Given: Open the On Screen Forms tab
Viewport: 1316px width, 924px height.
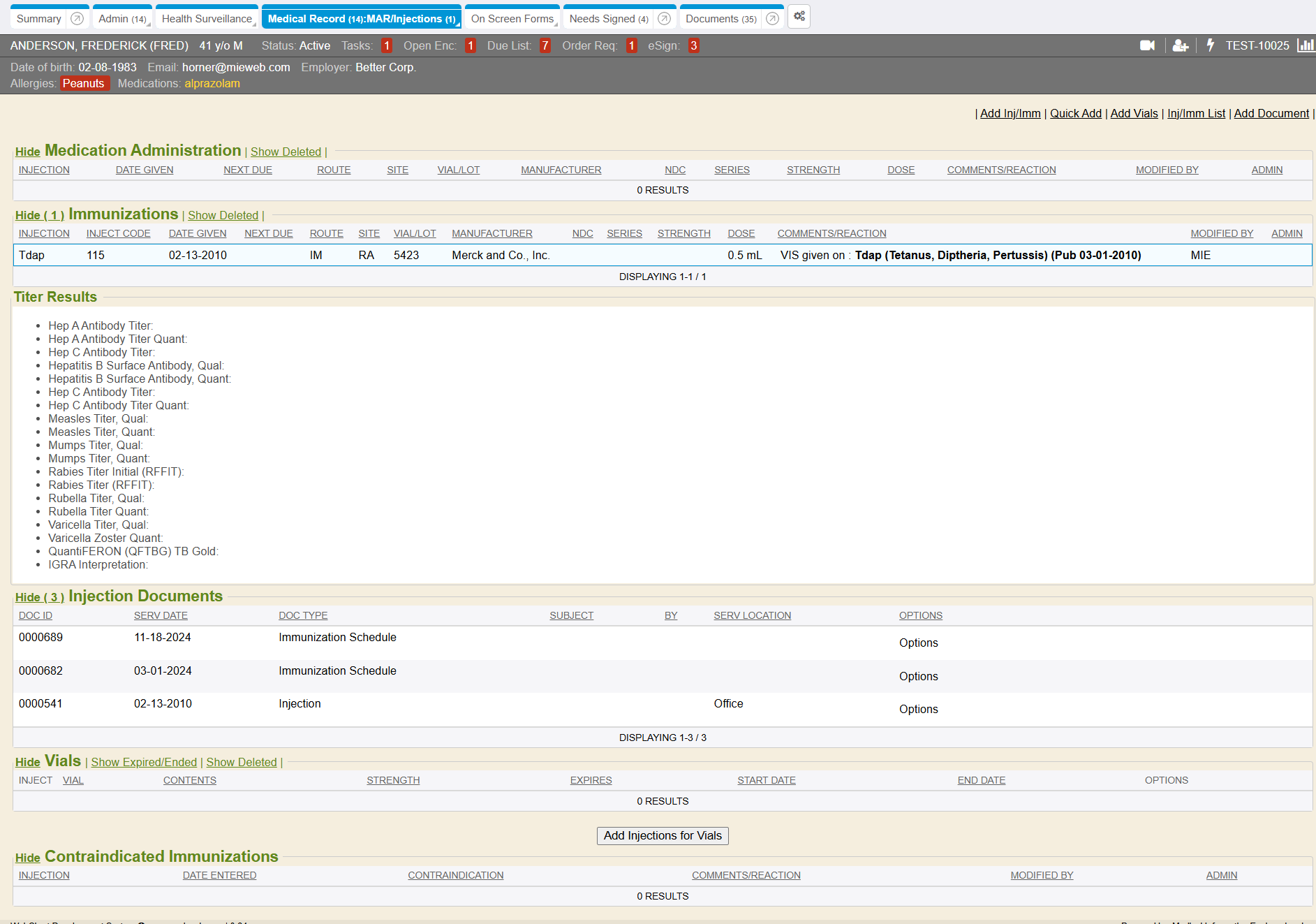Looking at the screenshot, I should pos(512,19).
